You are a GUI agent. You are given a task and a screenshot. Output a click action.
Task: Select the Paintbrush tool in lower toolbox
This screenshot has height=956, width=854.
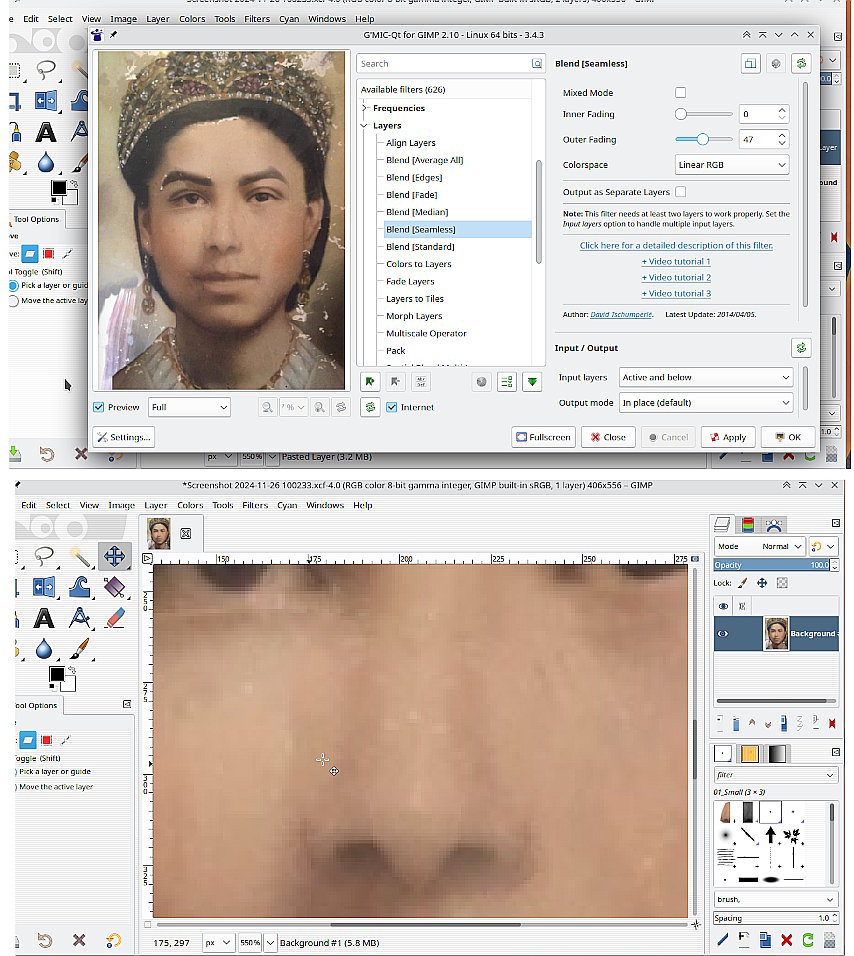(80, 649)
